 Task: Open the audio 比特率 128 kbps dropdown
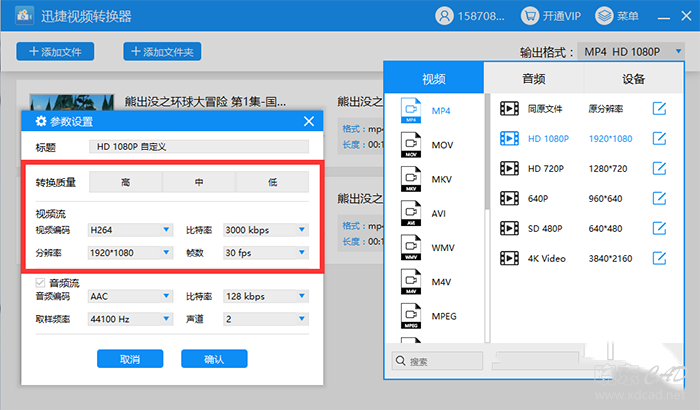pos(266,296)
